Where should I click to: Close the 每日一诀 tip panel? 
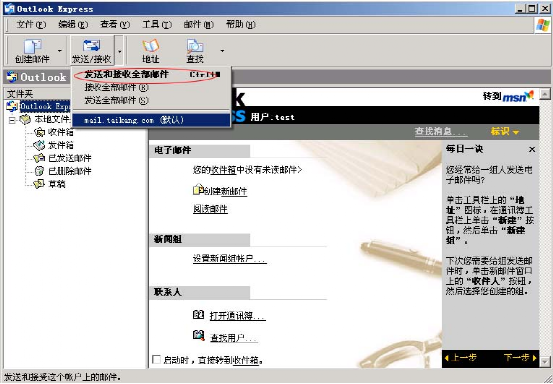[x=532, y=150]
